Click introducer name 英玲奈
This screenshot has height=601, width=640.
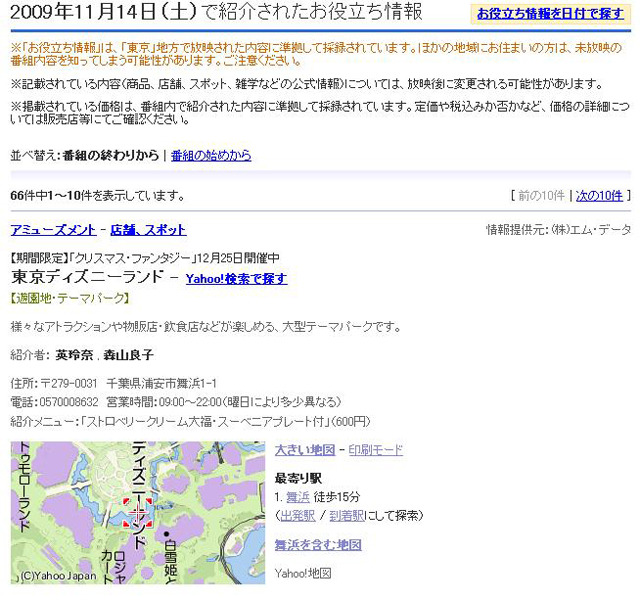tap(74, 355)
